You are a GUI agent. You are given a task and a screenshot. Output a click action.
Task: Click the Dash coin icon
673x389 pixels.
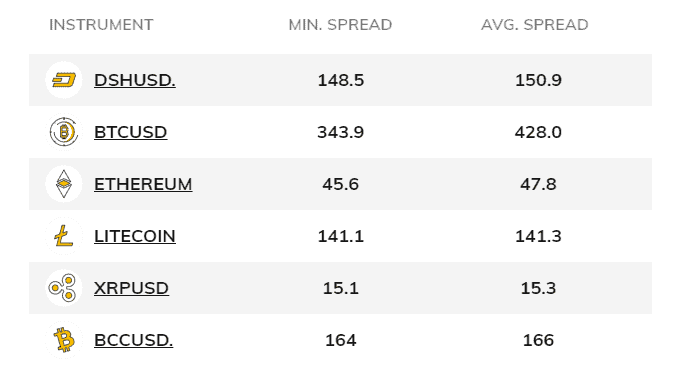click(x=64, y=80)
